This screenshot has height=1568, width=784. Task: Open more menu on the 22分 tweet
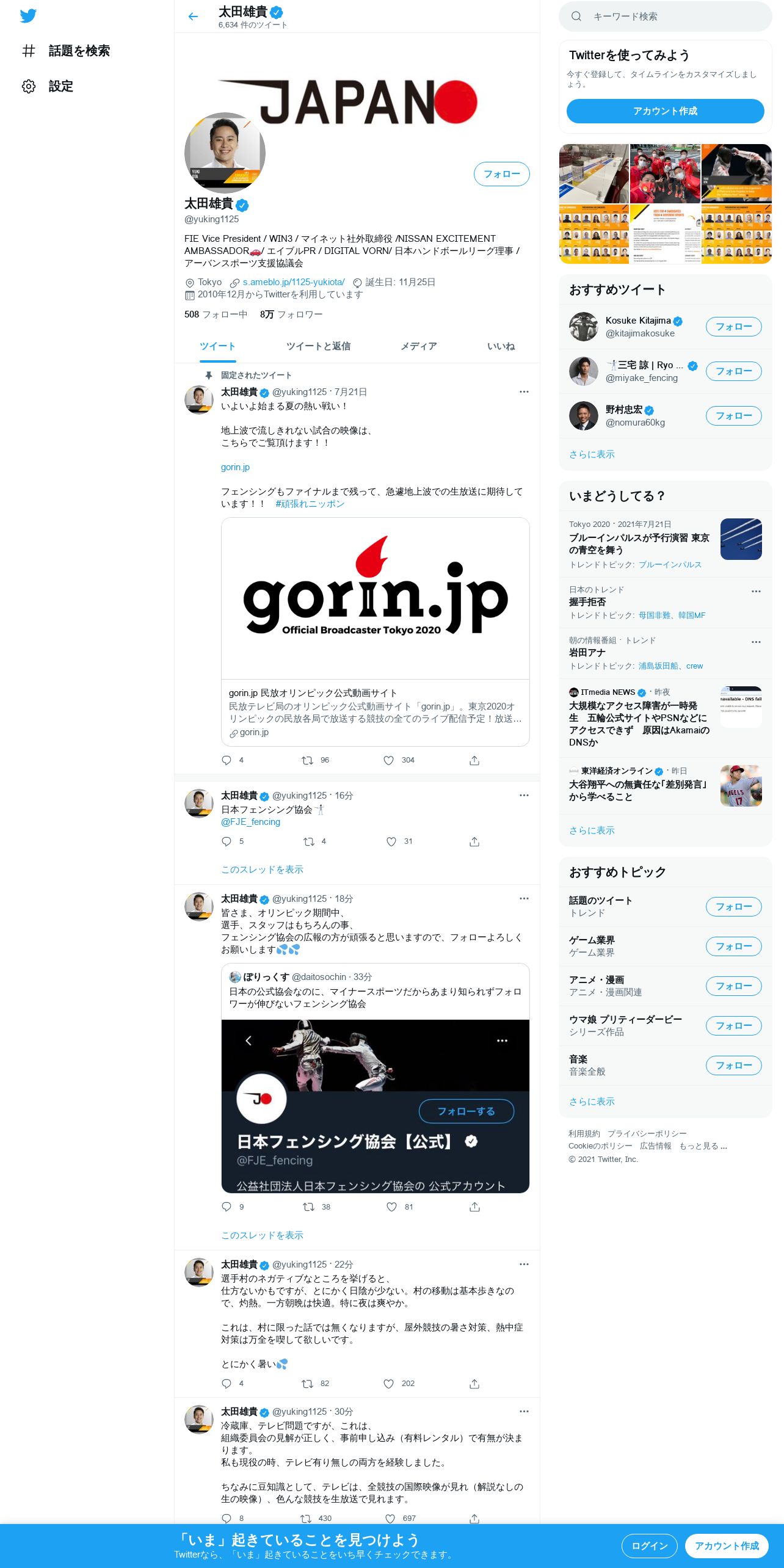click(x=524, y=1265)
